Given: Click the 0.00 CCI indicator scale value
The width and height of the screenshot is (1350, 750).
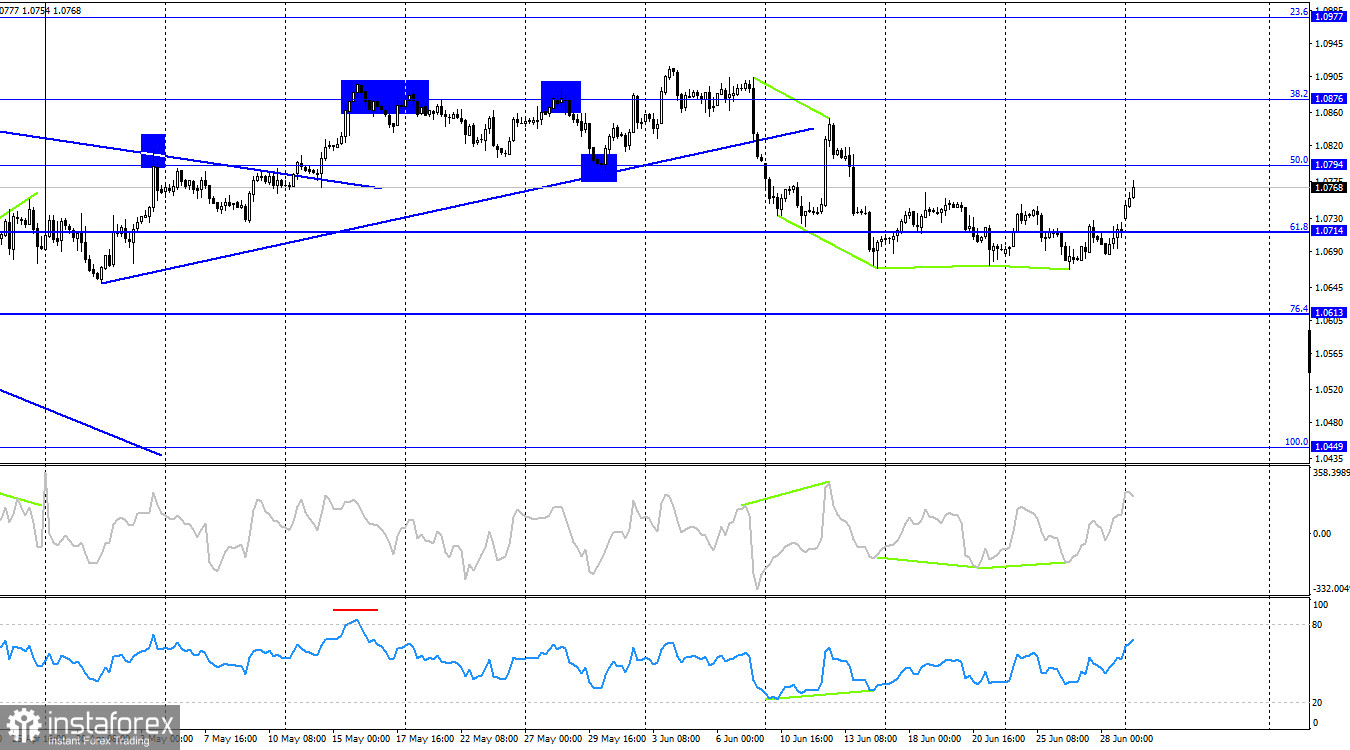Looking at the screenshot, I should (1321, 533).
